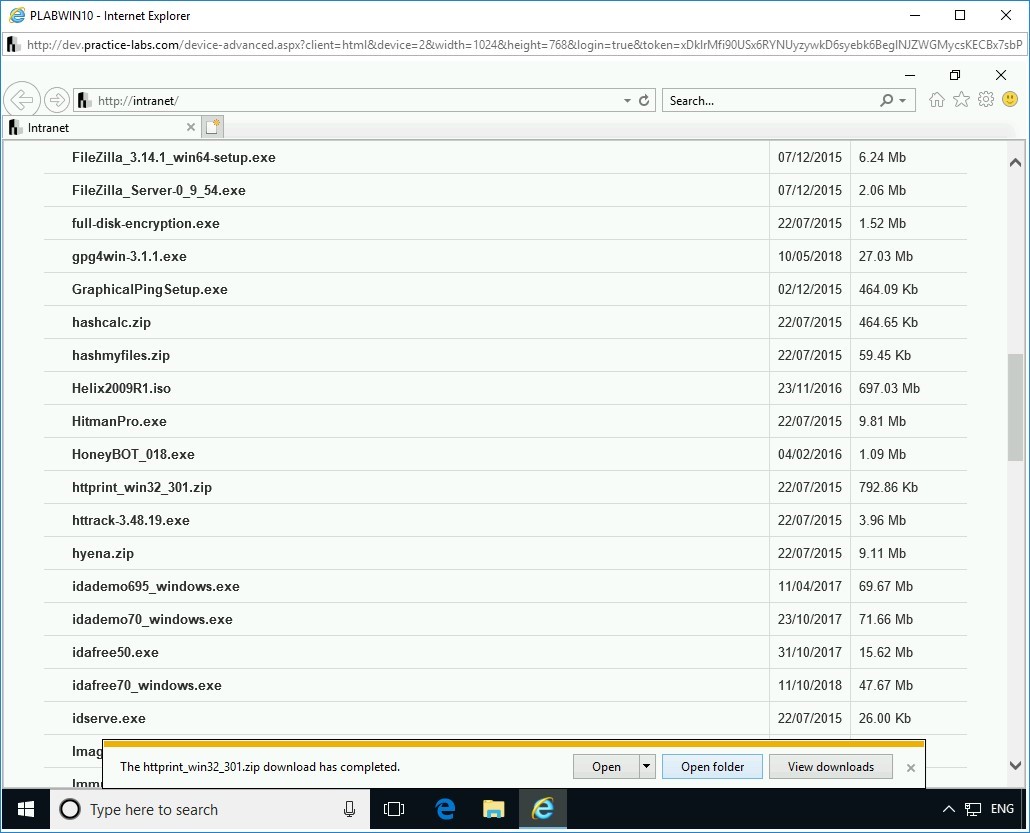Screen dimensions: 1030x833
Task: Click the search magnifier icon
Action: pos(886,100)
